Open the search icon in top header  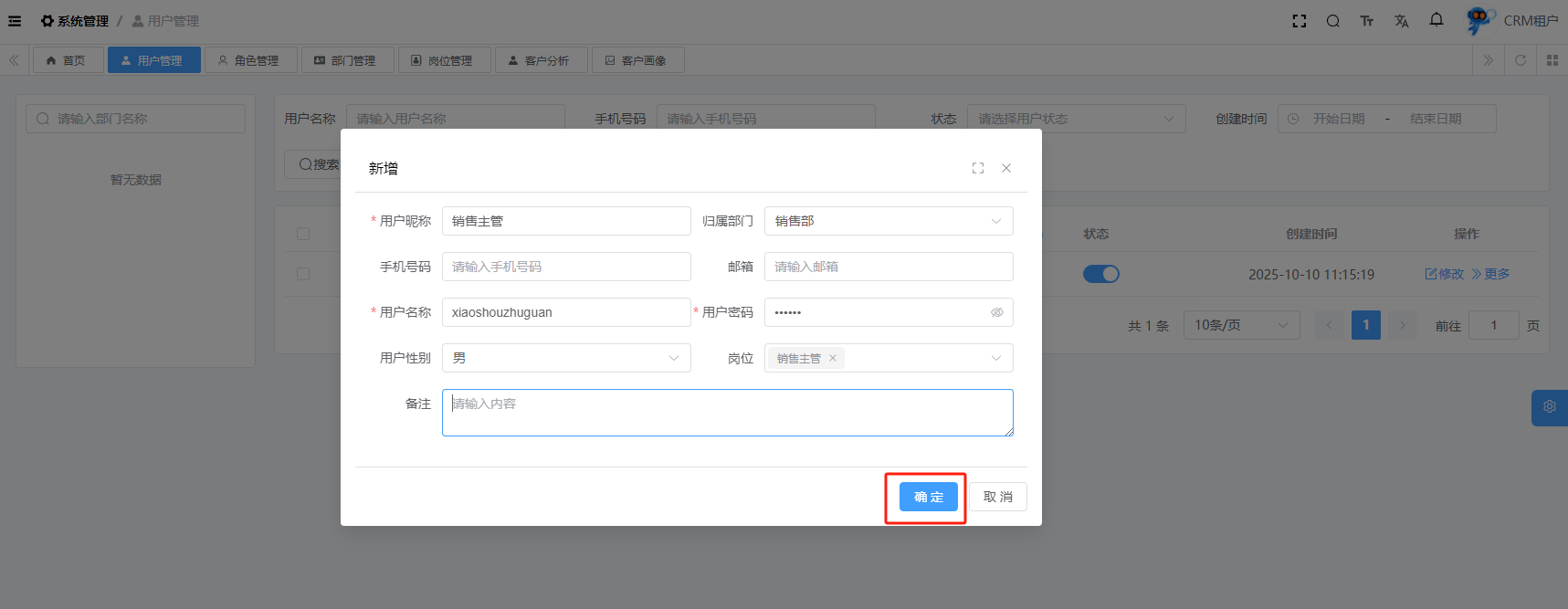click(x=1333, y=21)
